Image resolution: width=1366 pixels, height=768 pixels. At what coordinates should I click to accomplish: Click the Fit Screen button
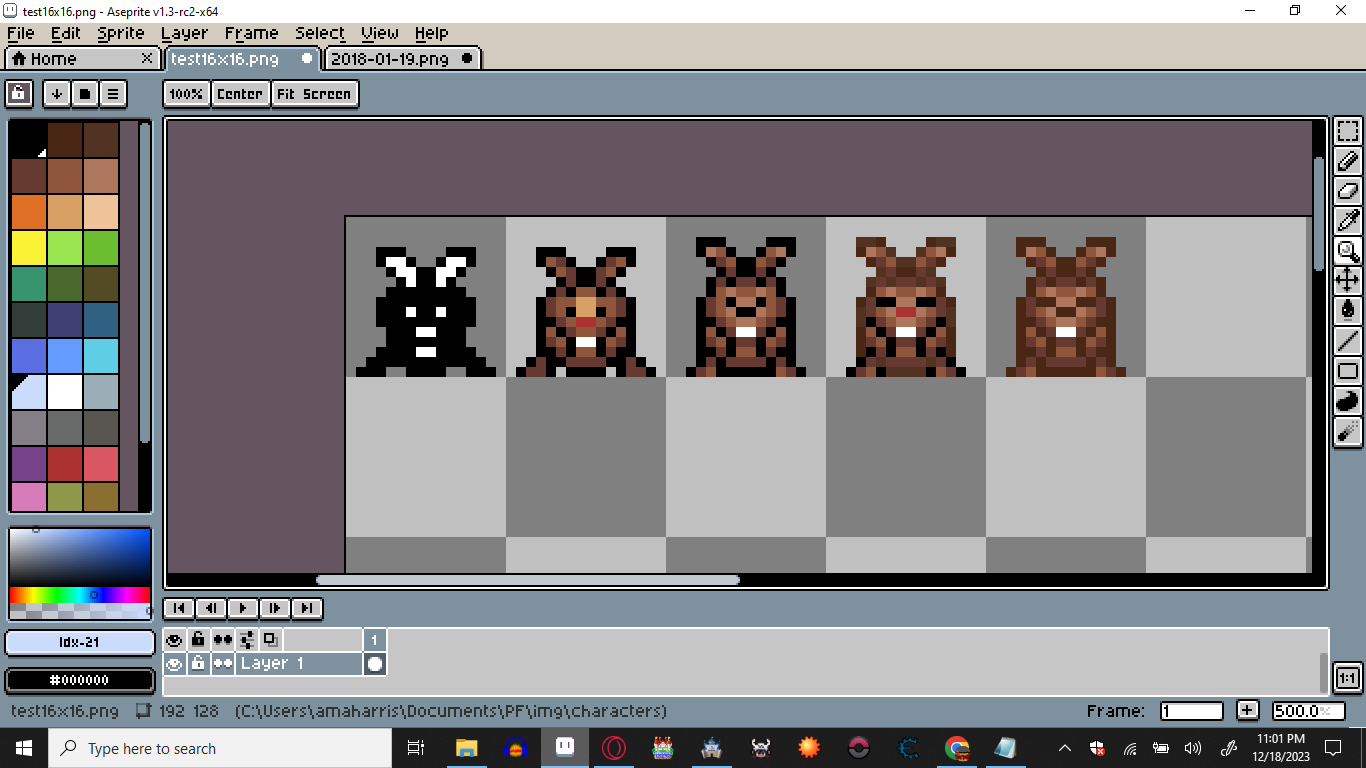point(314,94)
